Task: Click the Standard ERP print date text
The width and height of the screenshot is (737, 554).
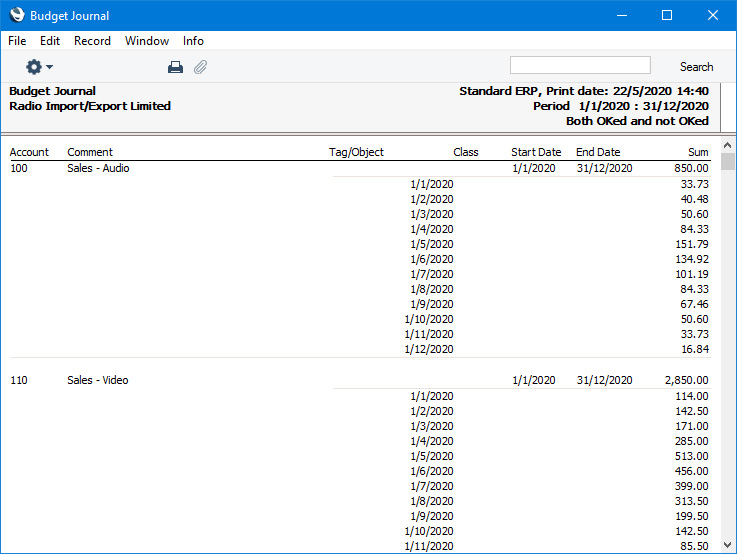Action: (584, 91)
